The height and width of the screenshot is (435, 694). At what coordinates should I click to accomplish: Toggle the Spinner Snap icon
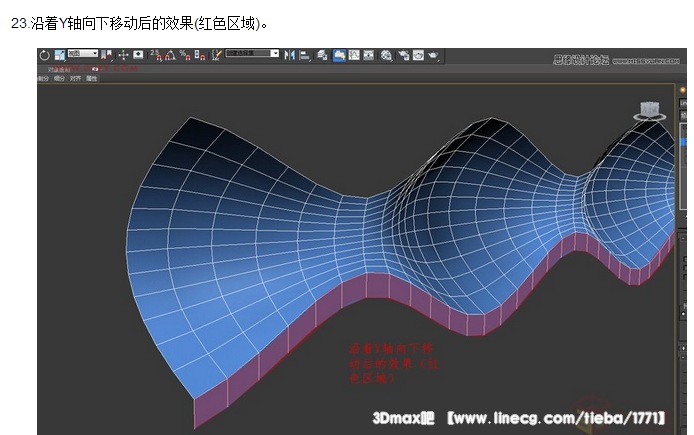click(200, 55)
